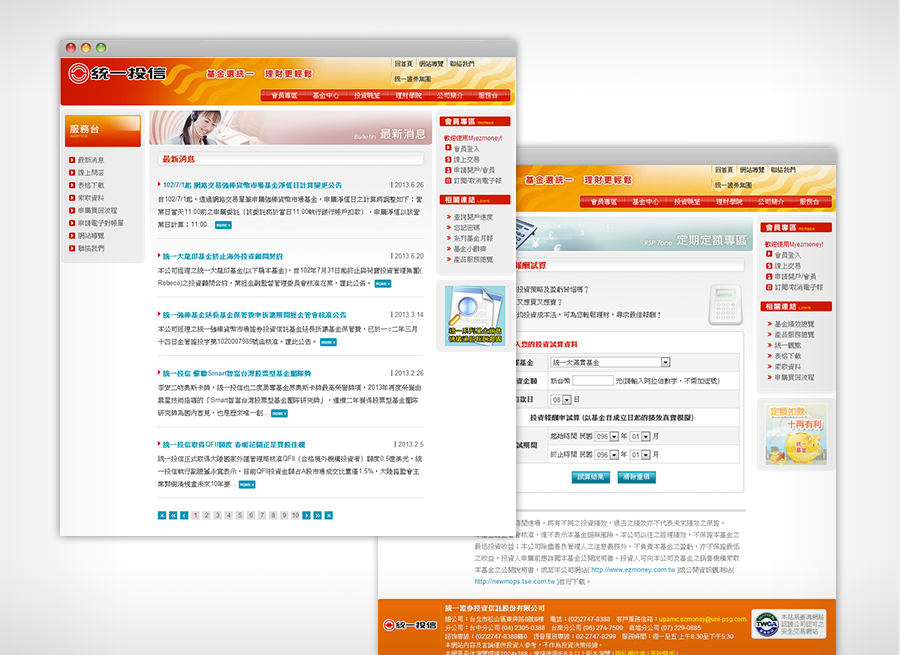
Task: Click the more button under the 2013.6.20 news
Action: 383,284
